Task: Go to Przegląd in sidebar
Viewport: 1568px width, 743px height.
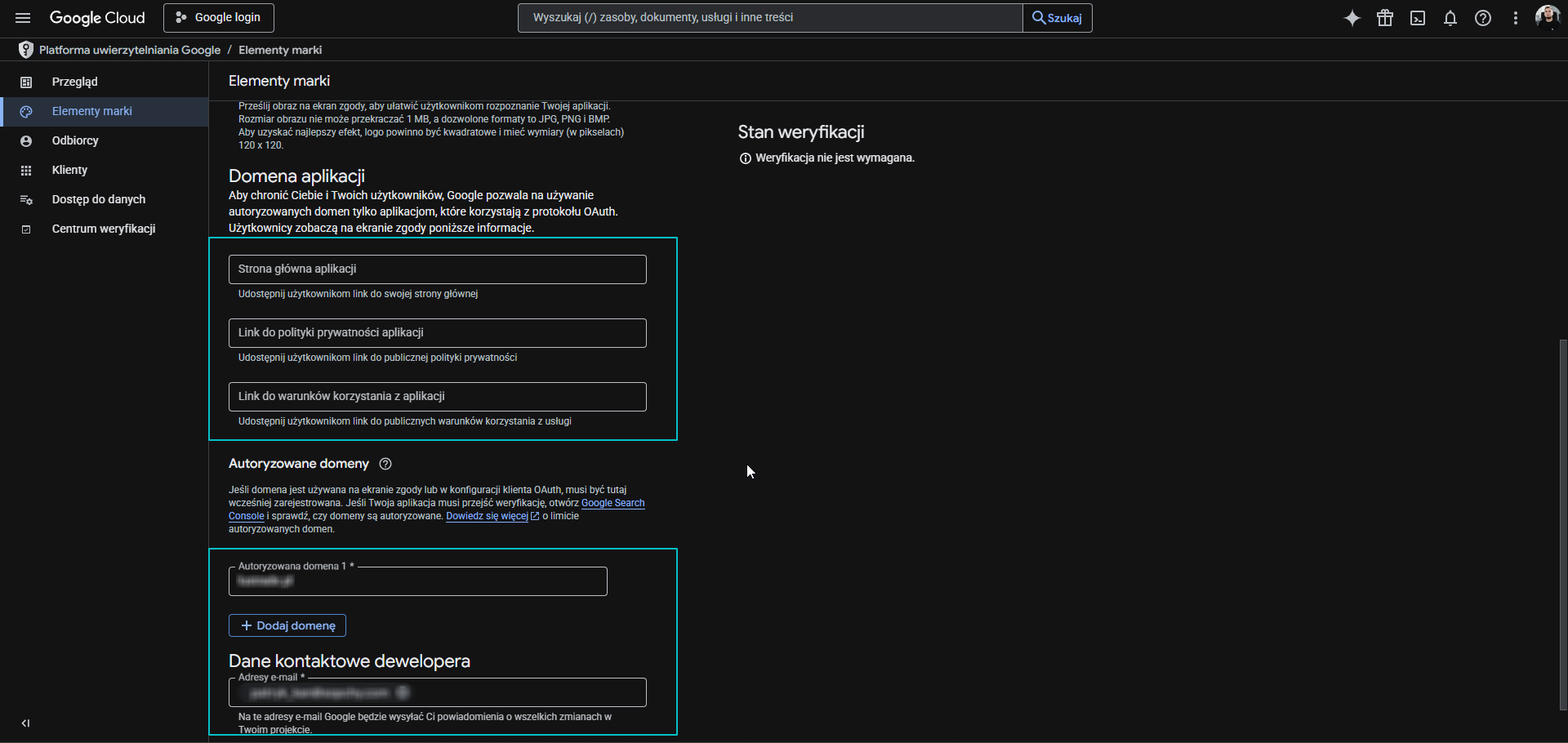Action: click(74, 82)
